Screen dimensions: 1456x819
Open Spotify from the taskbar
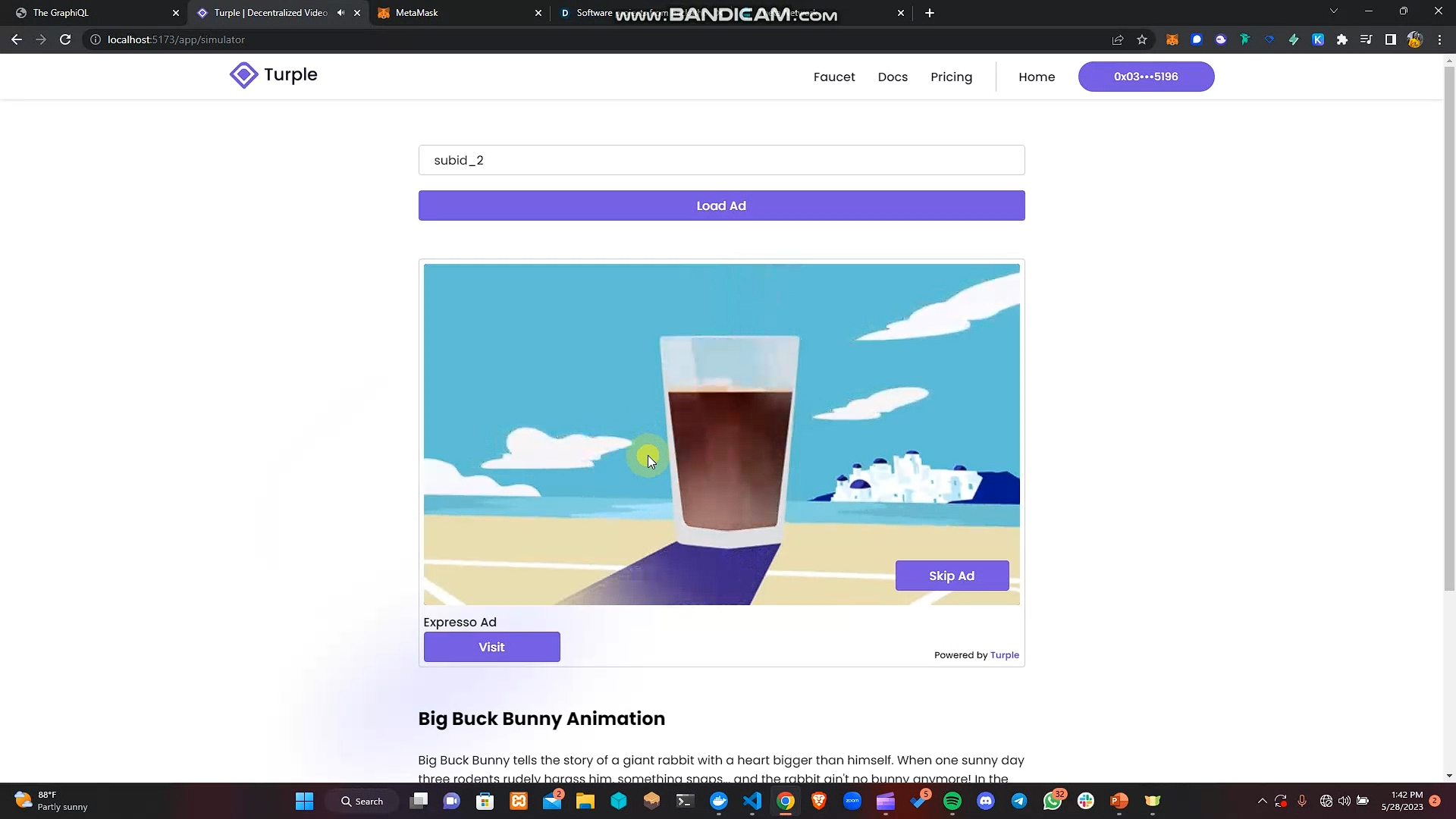pos(952,802)
